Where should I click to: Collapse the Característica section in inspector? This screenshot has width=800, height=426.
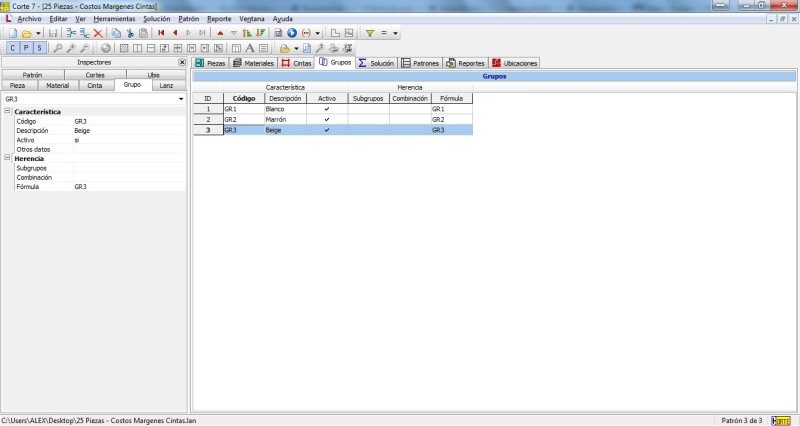pos(7,112)
